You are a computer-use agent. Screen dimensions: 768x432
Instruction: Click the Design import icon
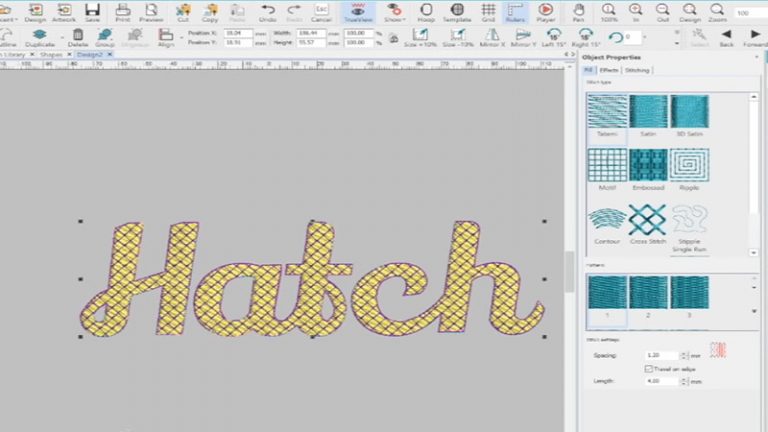pos(35,13)
